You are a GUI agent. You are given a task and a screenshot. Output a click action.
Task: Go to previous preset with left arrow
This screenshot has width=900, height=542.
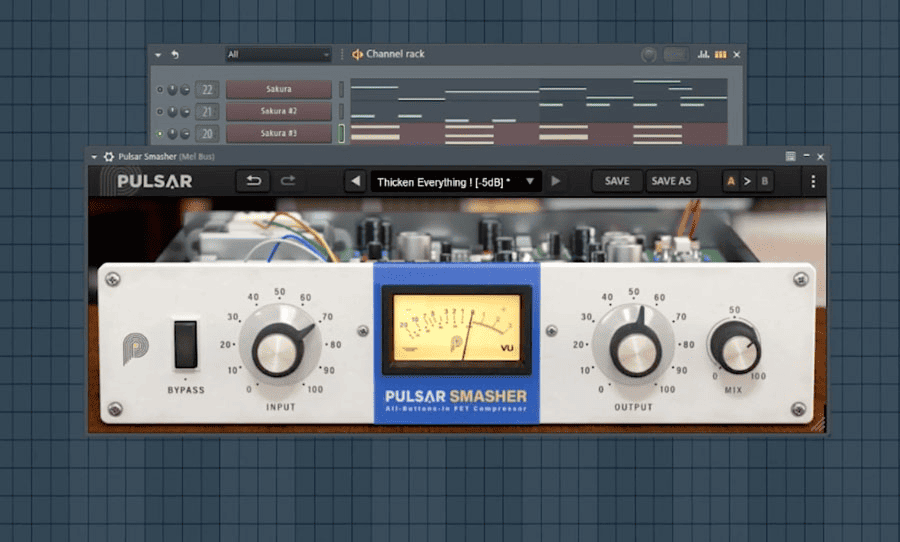click(x=355, y=181)
